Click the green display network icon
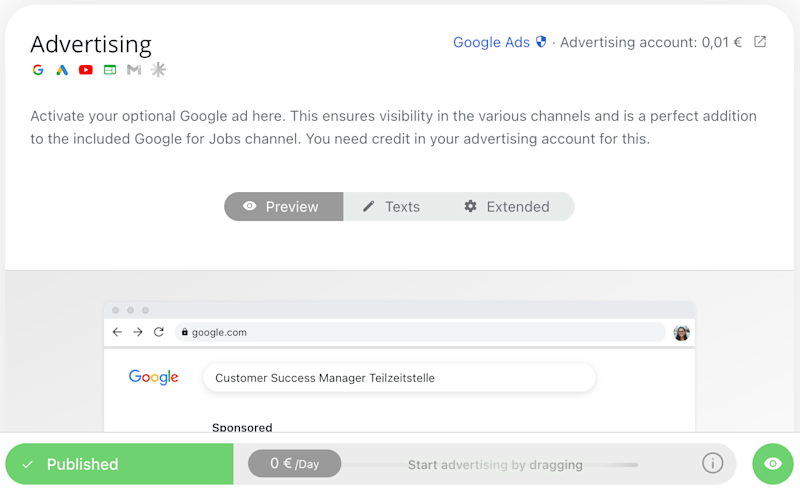The width and height of the screenshot is (800, 493). [x=110, y=70]
